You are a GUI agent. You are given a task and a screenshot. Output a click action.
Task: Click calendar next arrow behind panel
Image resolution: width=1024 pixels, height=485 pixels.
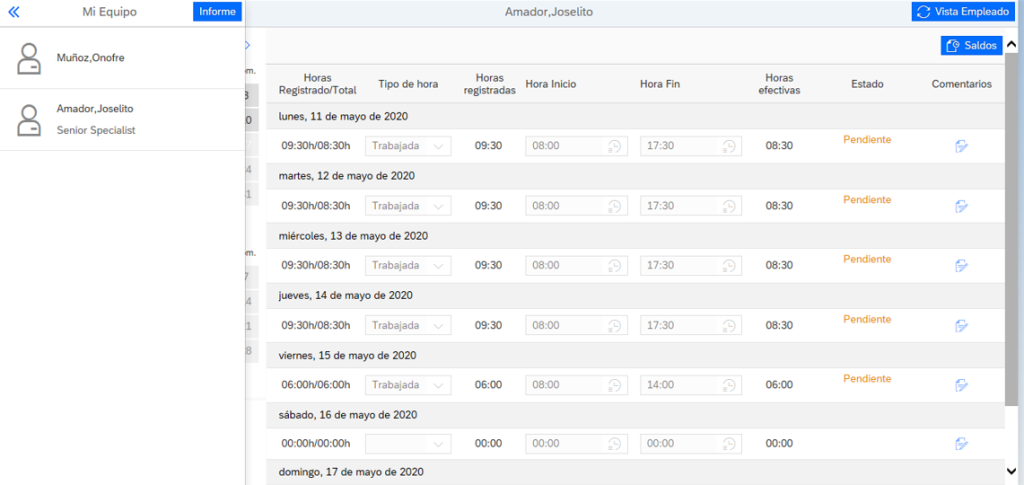248,45
